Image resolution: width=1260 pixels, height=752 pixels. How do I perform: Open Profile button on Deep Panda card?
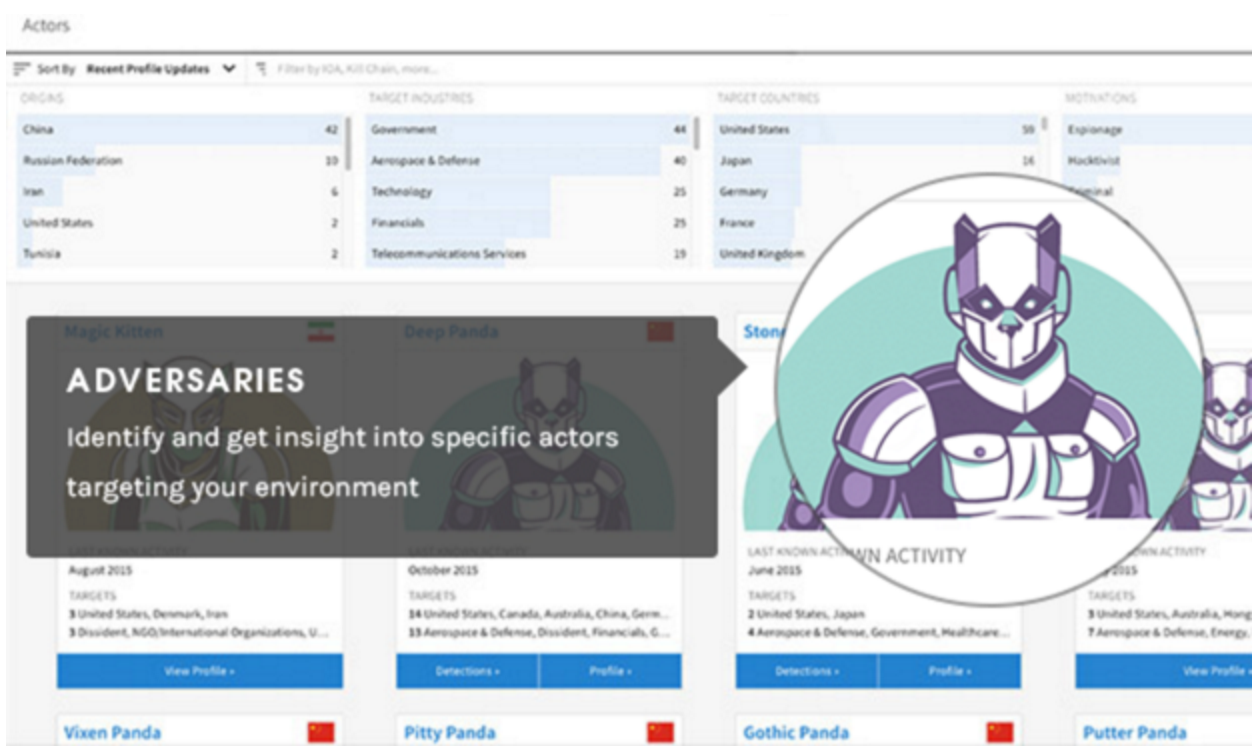pos(610,671)
